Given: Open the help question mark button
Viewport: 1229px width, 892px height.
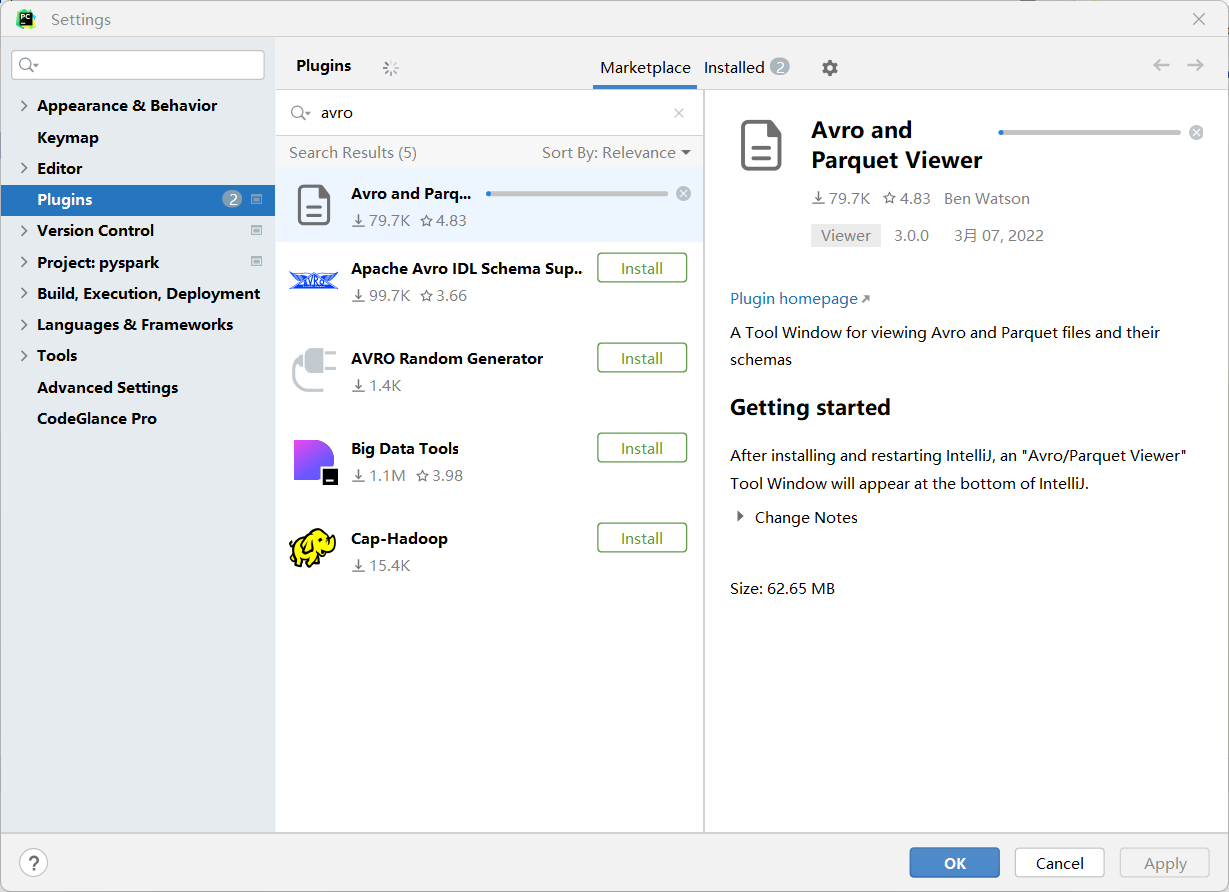Looking at the screenshot, I should (x=33, y=863).
